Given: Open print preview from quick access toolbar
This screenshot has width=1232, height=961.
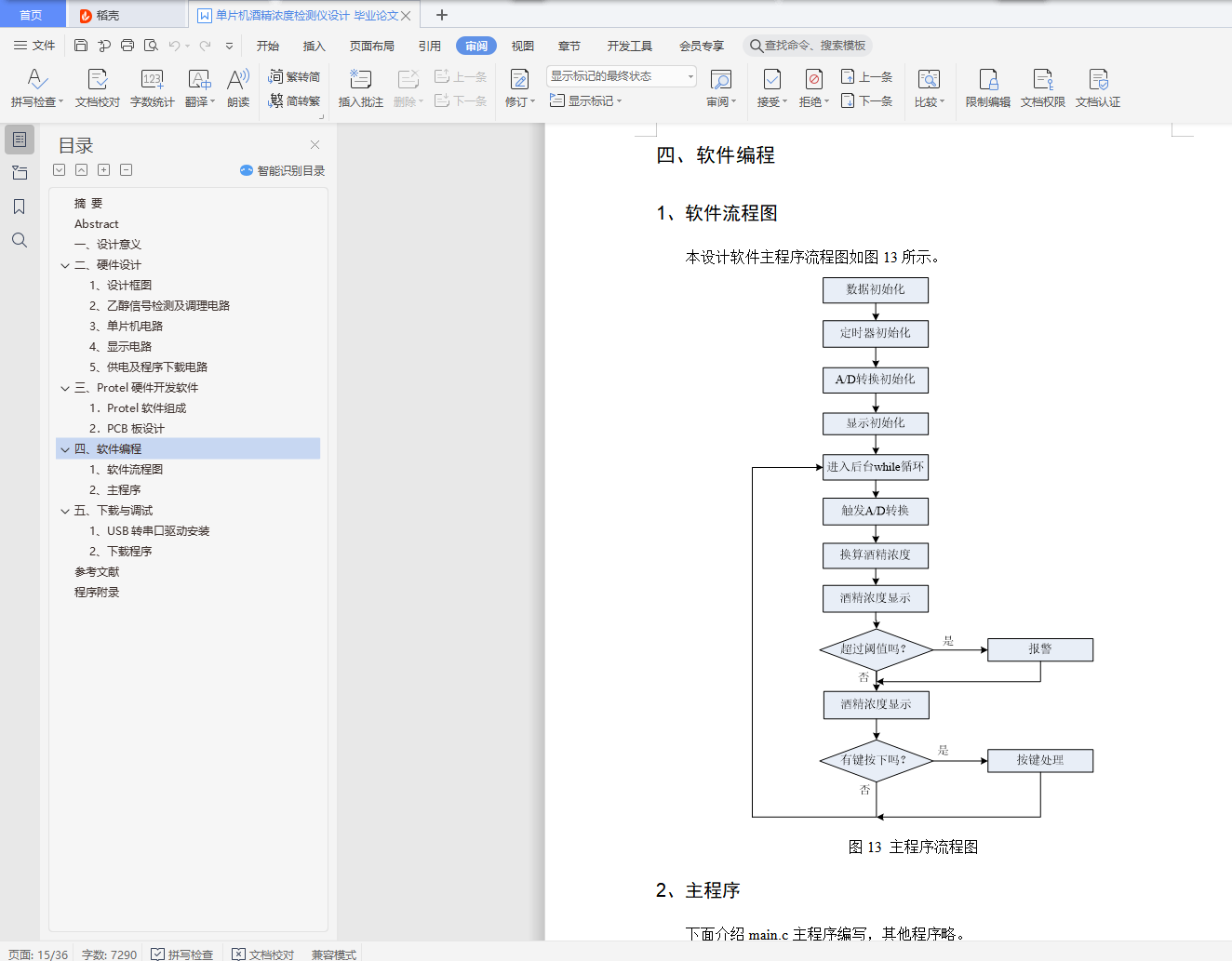Looking at the screenshot, I should pos(151,46).
